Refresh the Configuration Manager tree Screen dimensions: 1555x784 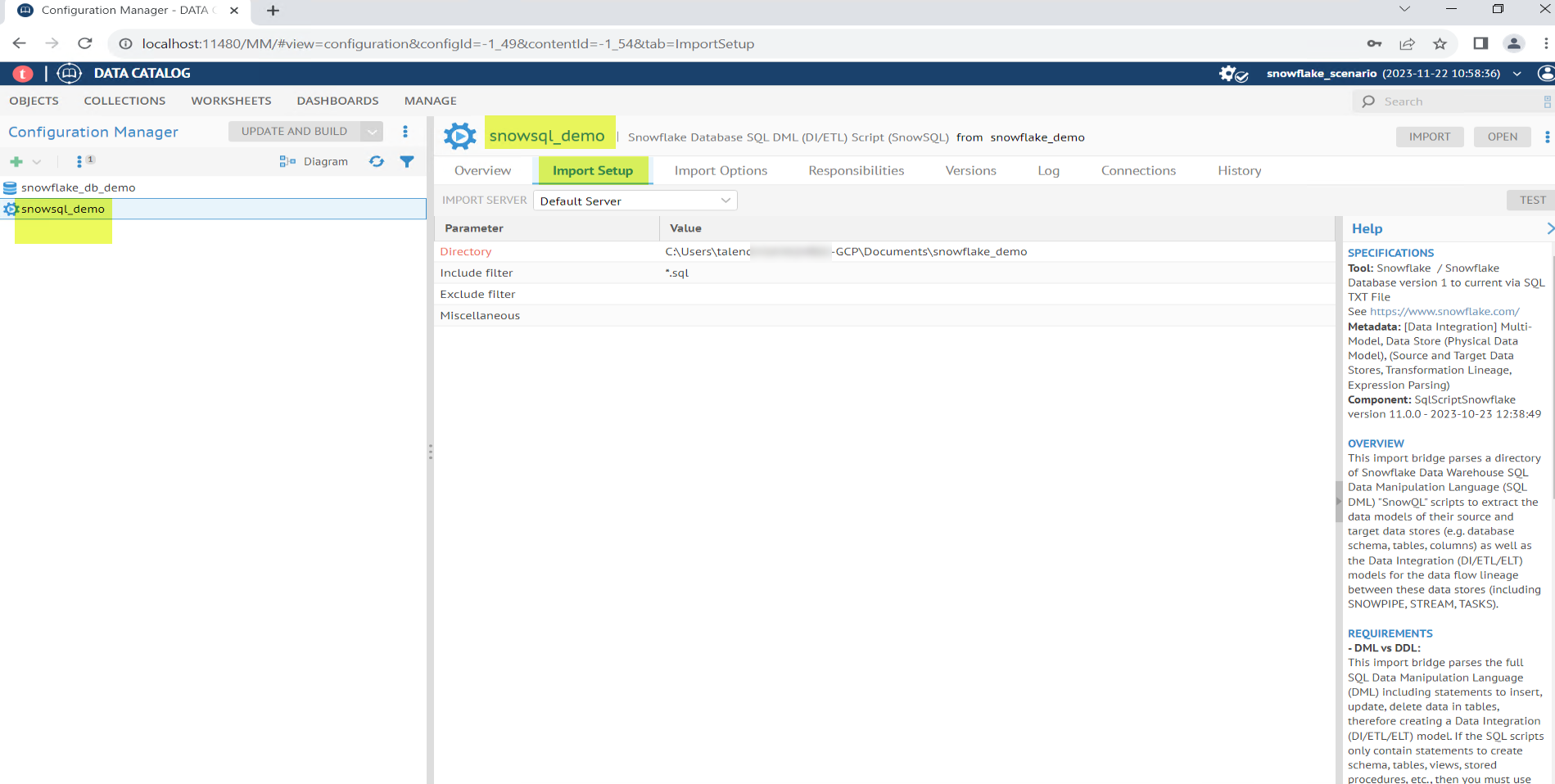[377, 162]
